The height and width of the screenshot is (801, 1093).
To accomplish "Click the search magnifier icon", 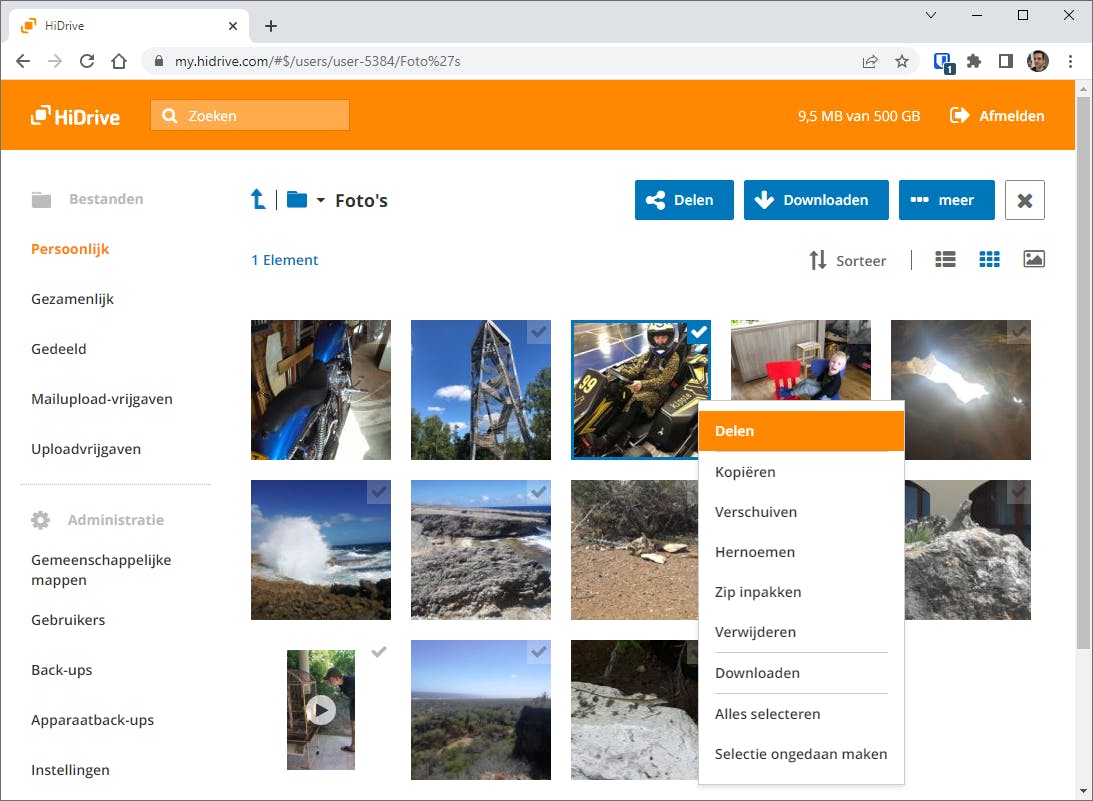I will pyautogui.click(x=169, y=115).
